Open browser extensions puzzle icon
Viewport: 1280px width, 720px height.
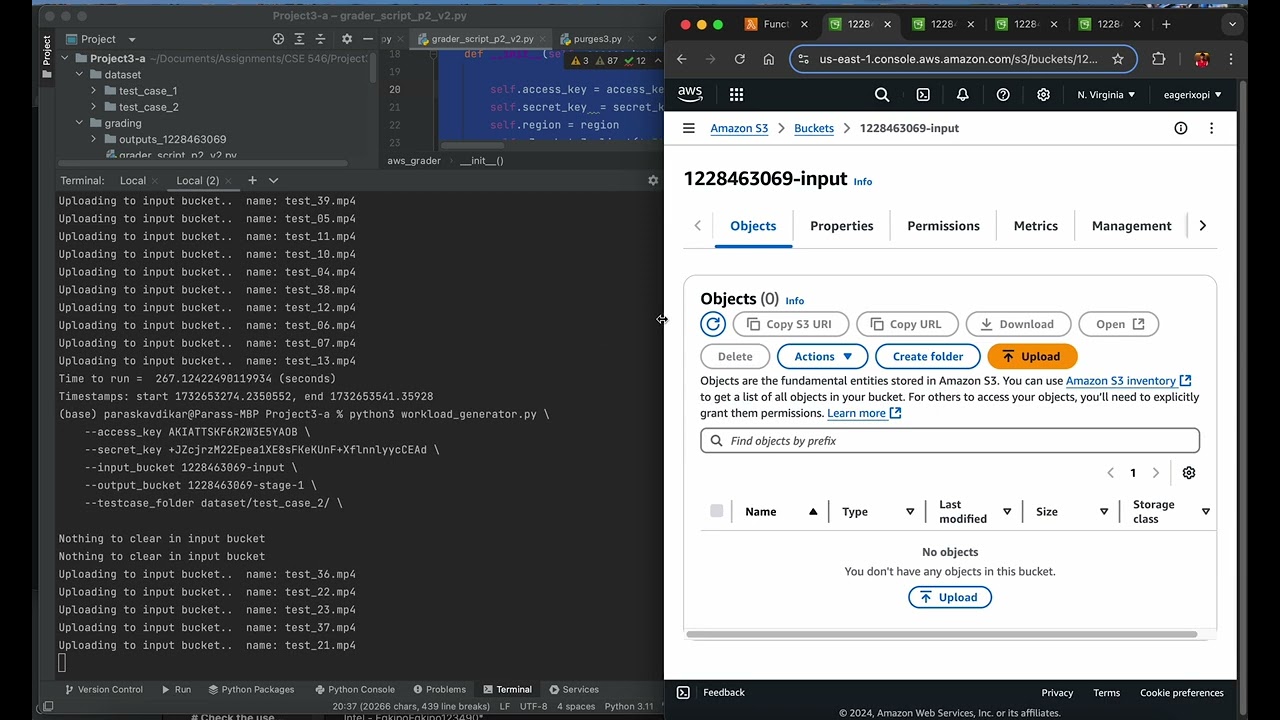pos(1159,59)
